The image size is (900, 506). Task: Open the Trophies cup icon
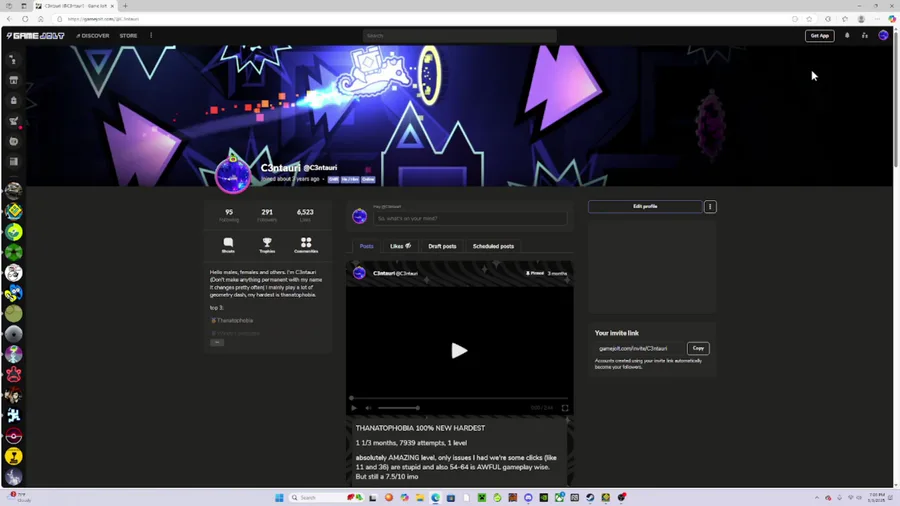tap(267, 245)
